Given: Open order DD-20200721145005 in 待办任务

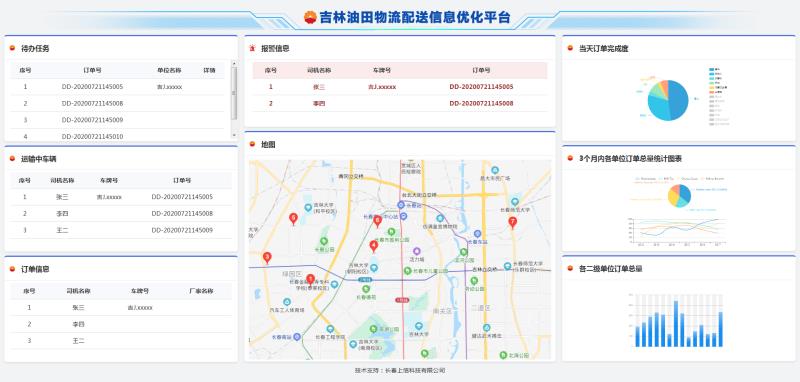Looking at the screenshot, I should 92,87.
